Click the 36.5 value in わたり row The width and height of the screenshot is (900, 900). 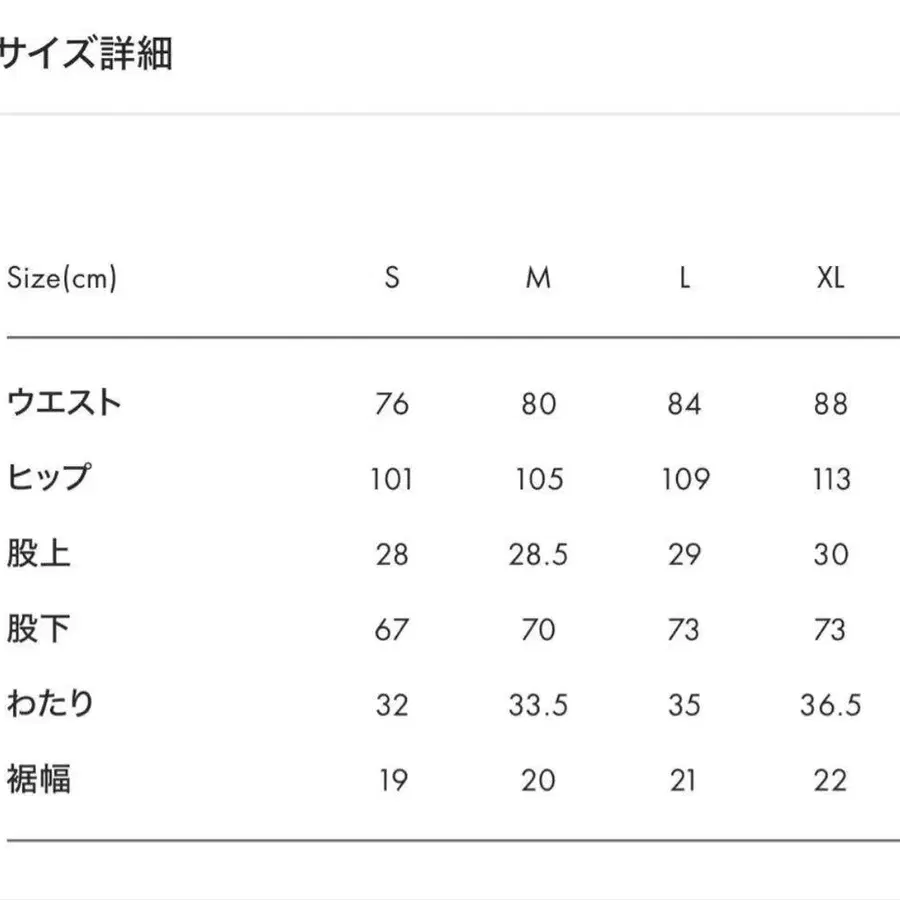click(830, 705)
